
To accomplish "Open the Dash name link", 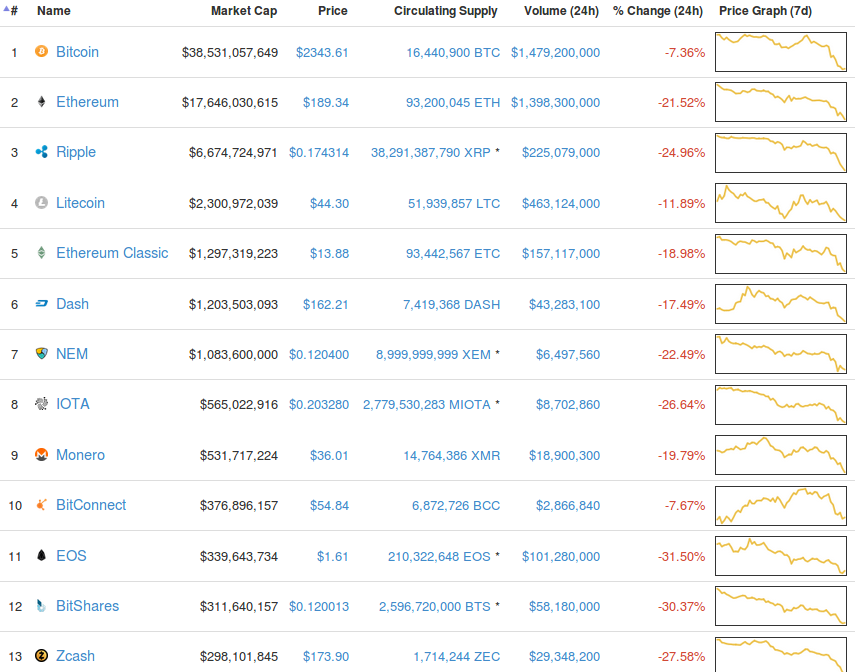I will tap(72, 304).
